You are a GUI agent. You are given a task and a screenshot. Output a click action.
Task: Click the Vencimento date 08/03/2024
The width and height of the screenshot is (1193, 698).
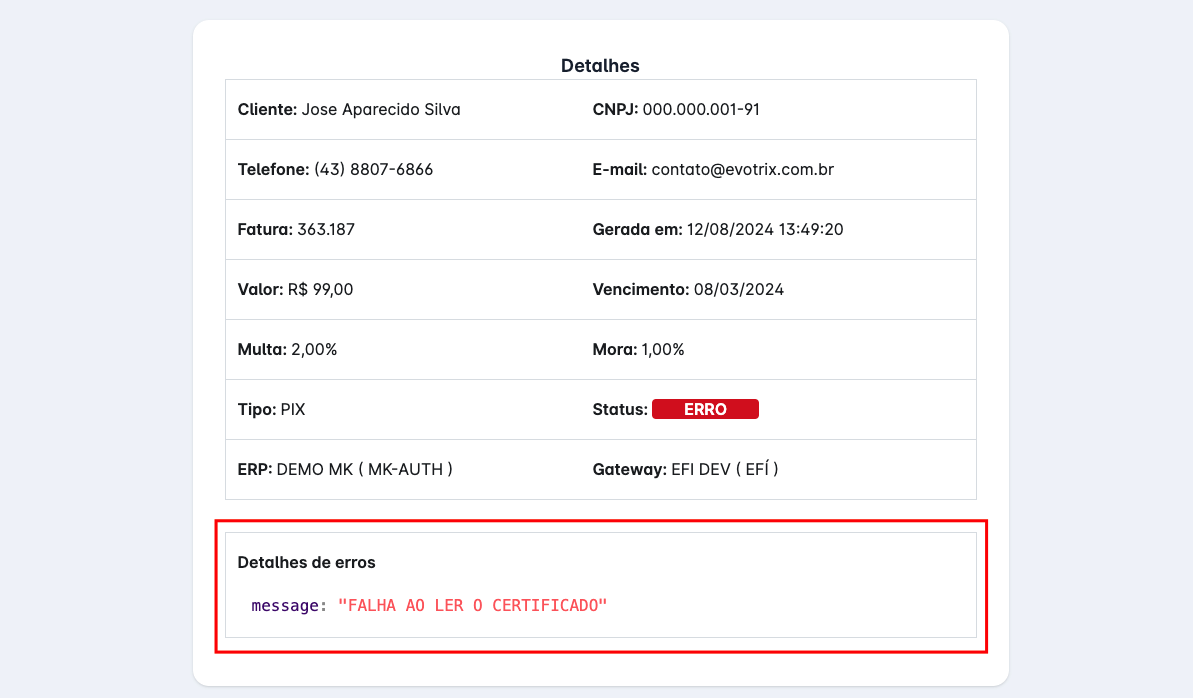click(x=738, y=289)
